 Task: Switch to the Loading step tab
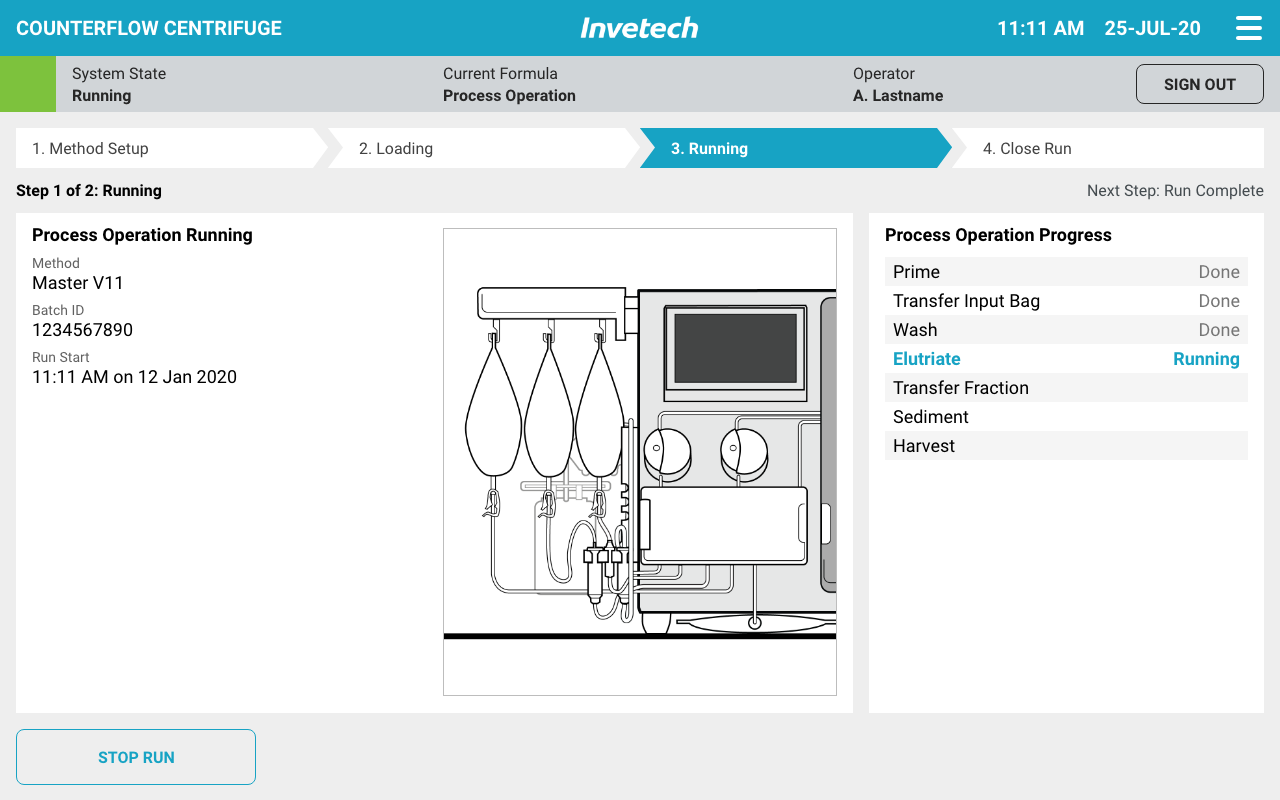480,148
